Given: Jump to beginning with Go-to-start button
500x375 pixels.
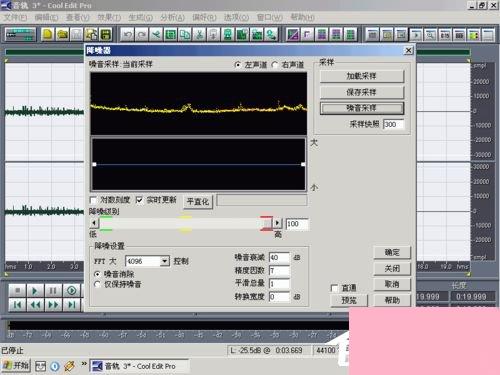Looking at the screenshot, I should click(17, 305).
